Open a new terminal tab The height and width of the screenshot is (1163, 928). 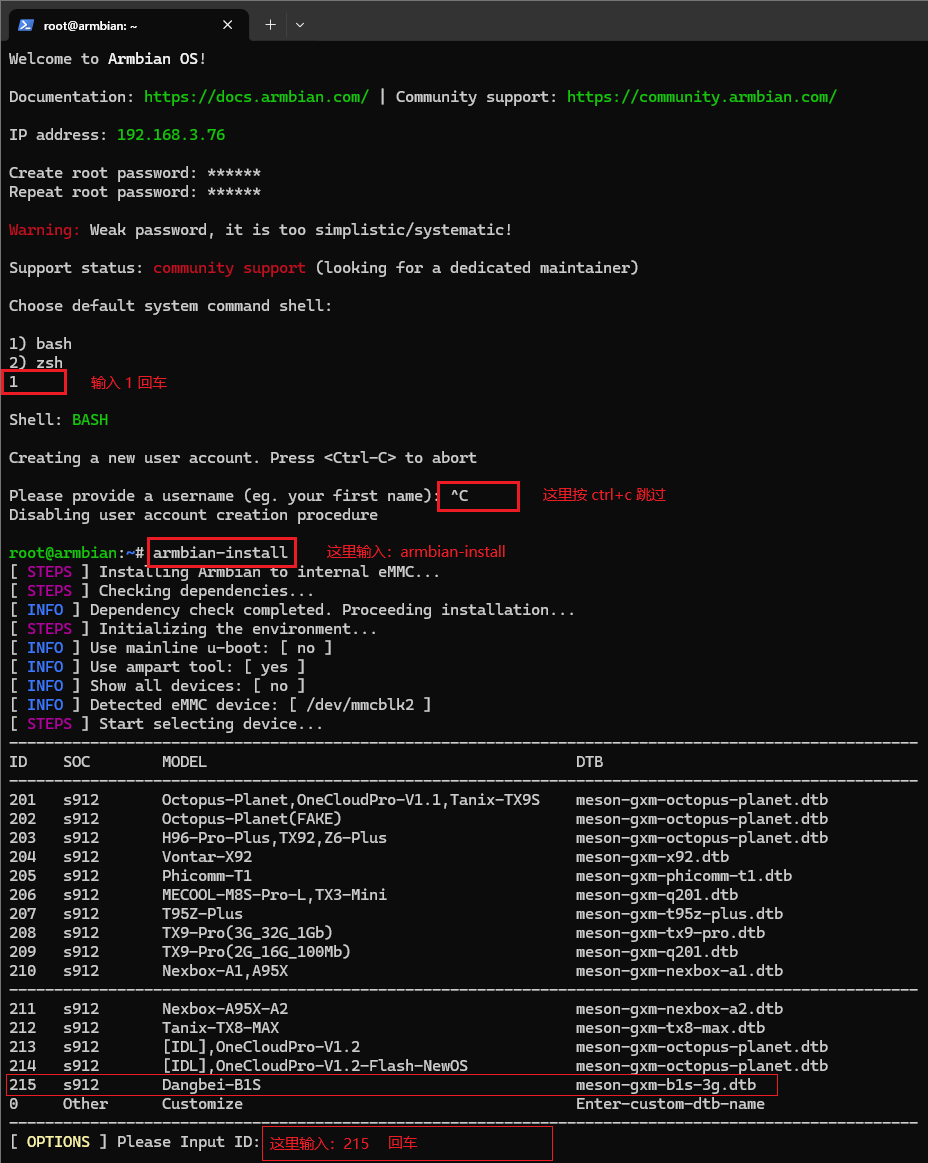(x=271, y=25)
